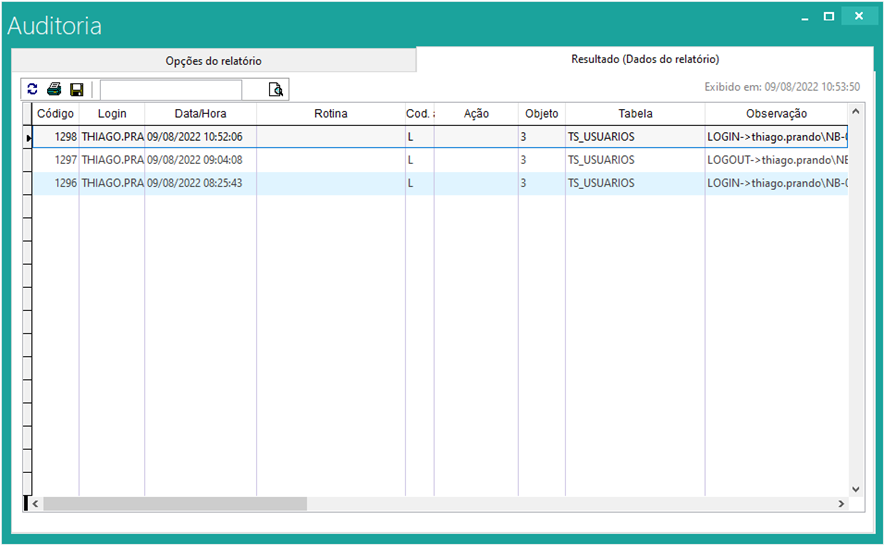Switch to the Opções do relatório tab
This screenshot has width=884, height=545.
[x=213, y=61]
